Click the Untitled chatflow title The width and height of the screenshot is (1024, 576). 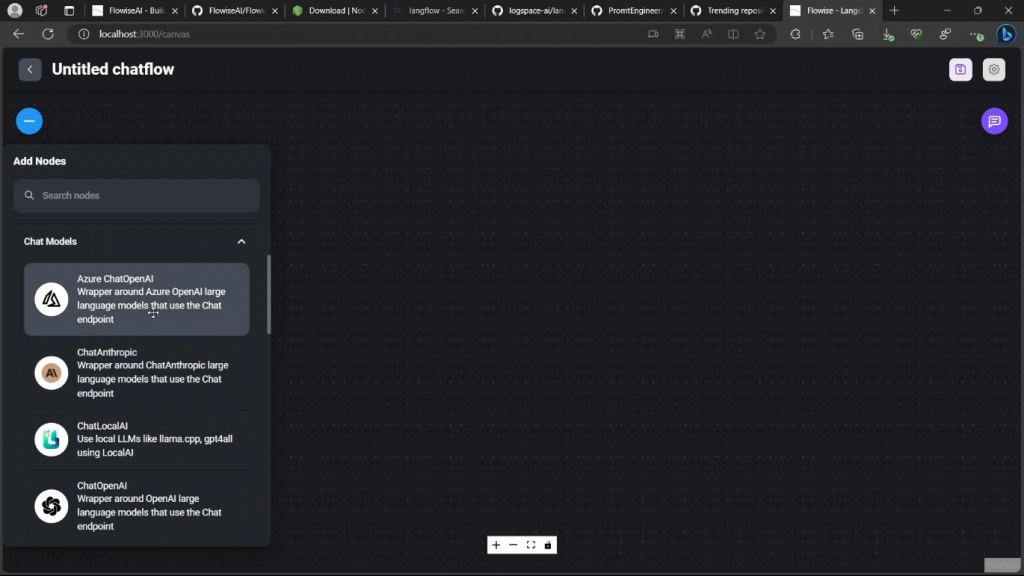pyautogui.click(x=113, y=69)
